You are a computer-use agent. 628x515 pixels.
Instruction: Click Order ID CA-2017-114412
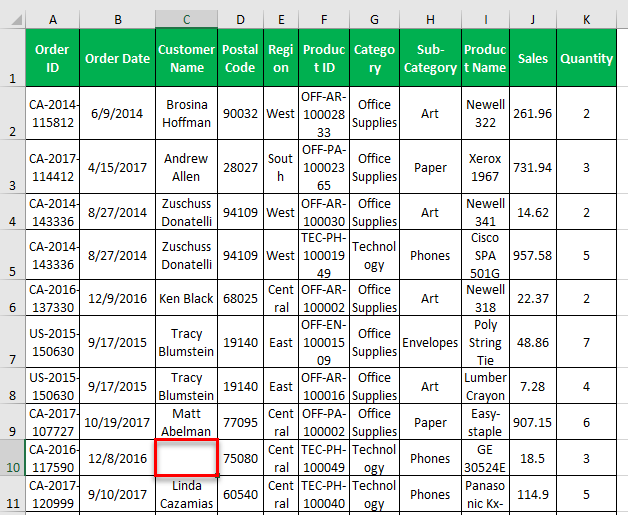pos(52,167)
